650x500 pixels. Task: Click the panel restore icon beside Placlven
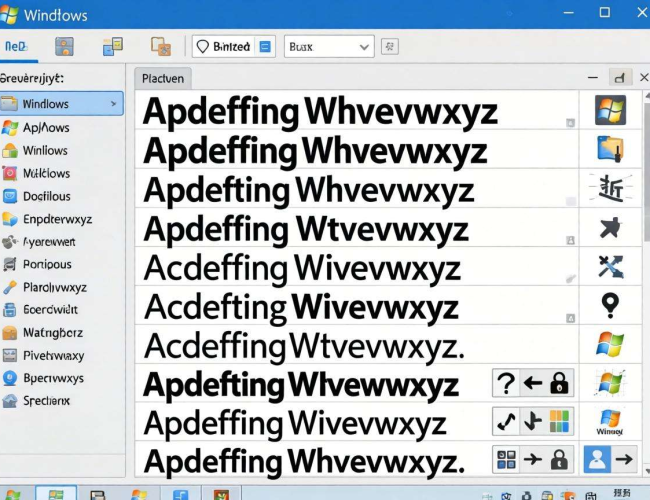[x=620, y=78]
